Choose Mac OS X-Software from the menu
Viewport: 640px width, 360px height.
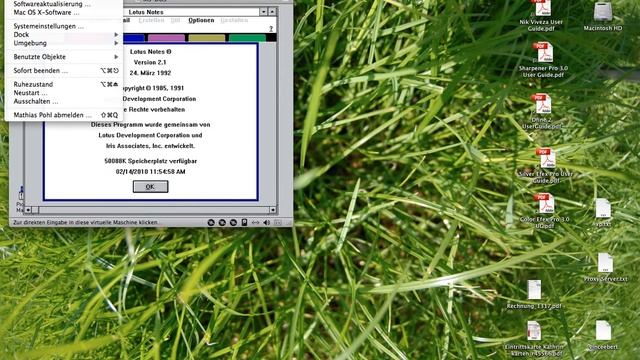point(64,13)
